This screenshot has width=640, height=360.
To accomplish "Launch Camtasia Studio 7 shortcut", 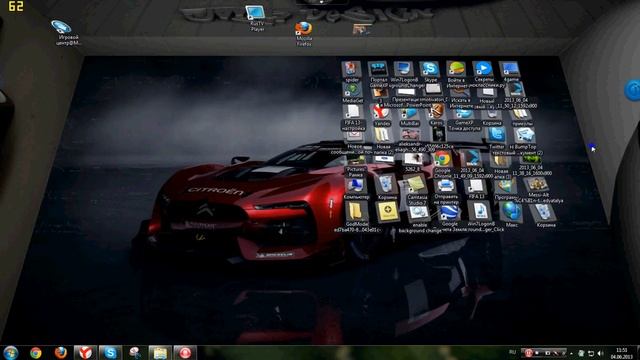I will click(416, 189).
